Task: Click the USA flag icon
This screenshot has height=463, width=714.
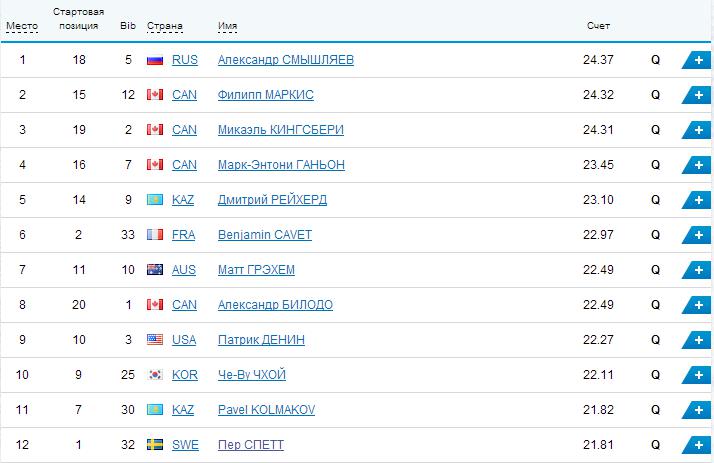Action: click(x=155, y=340)
